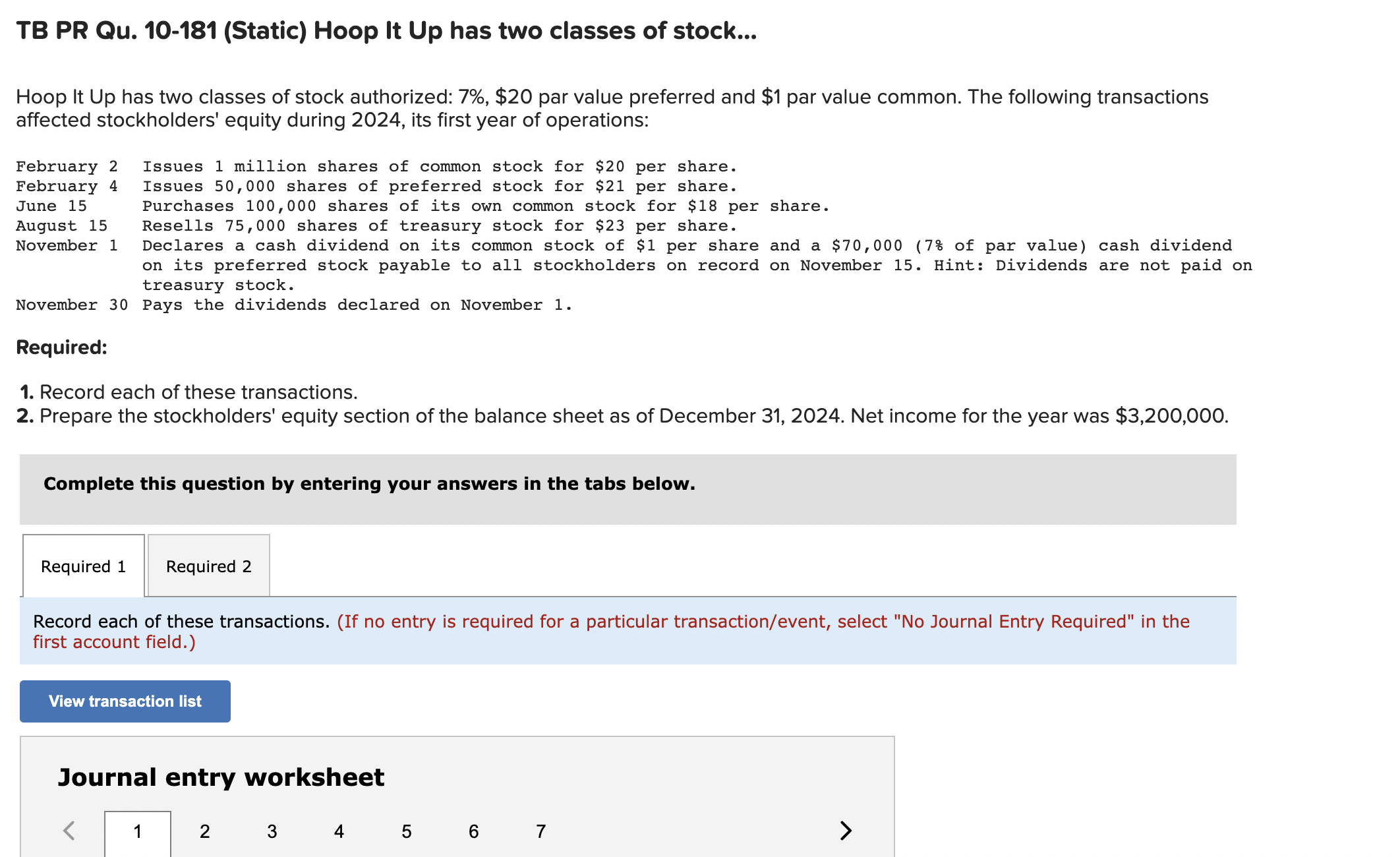This screenshot has height=857, width=1400.
Task: Select journal entry 5 in the worksheet
Action: [x=406, y=831]
